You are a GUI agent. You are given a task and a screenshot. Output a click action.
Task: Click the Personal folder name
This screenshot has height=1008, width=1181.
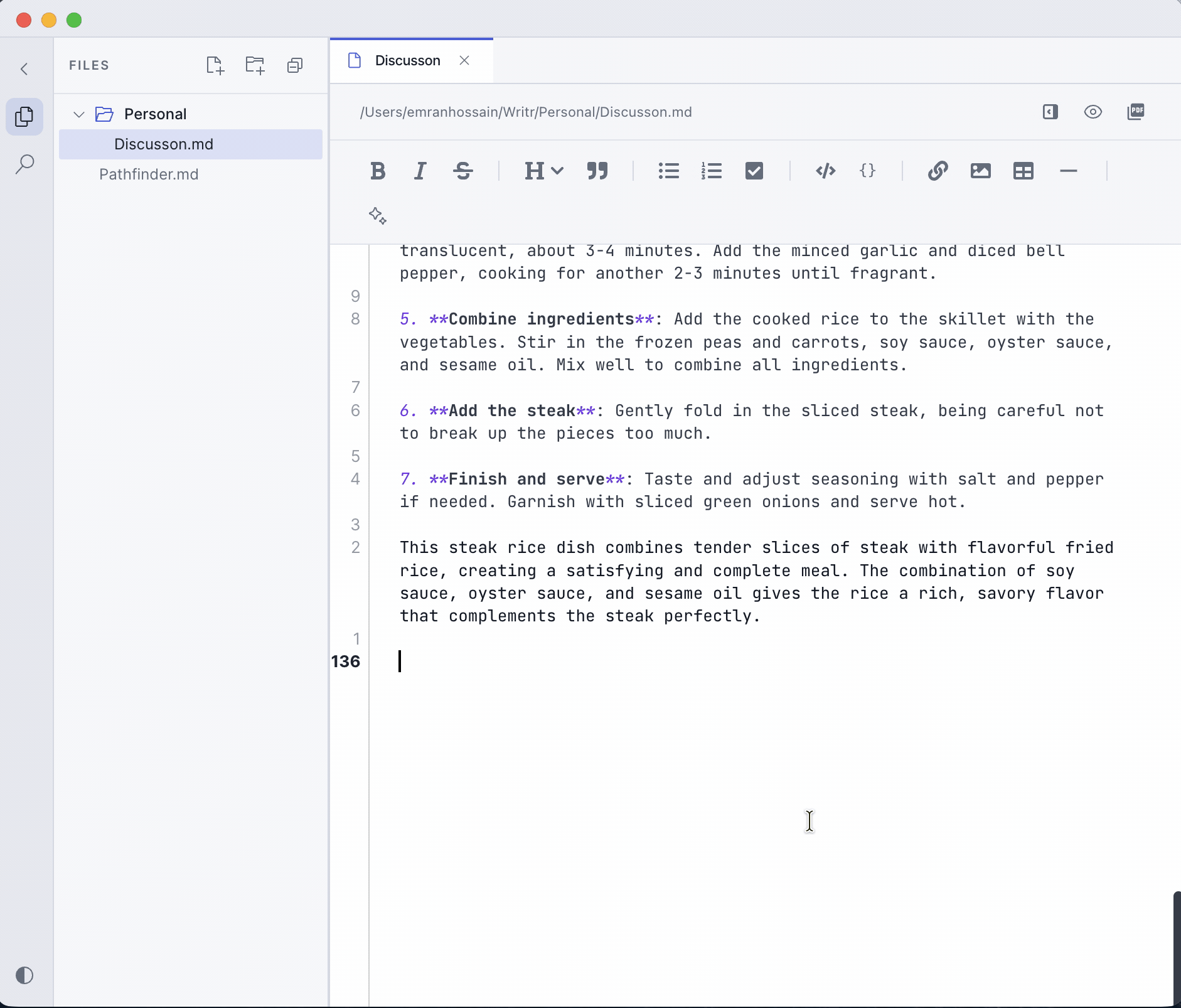pos(156,114)
